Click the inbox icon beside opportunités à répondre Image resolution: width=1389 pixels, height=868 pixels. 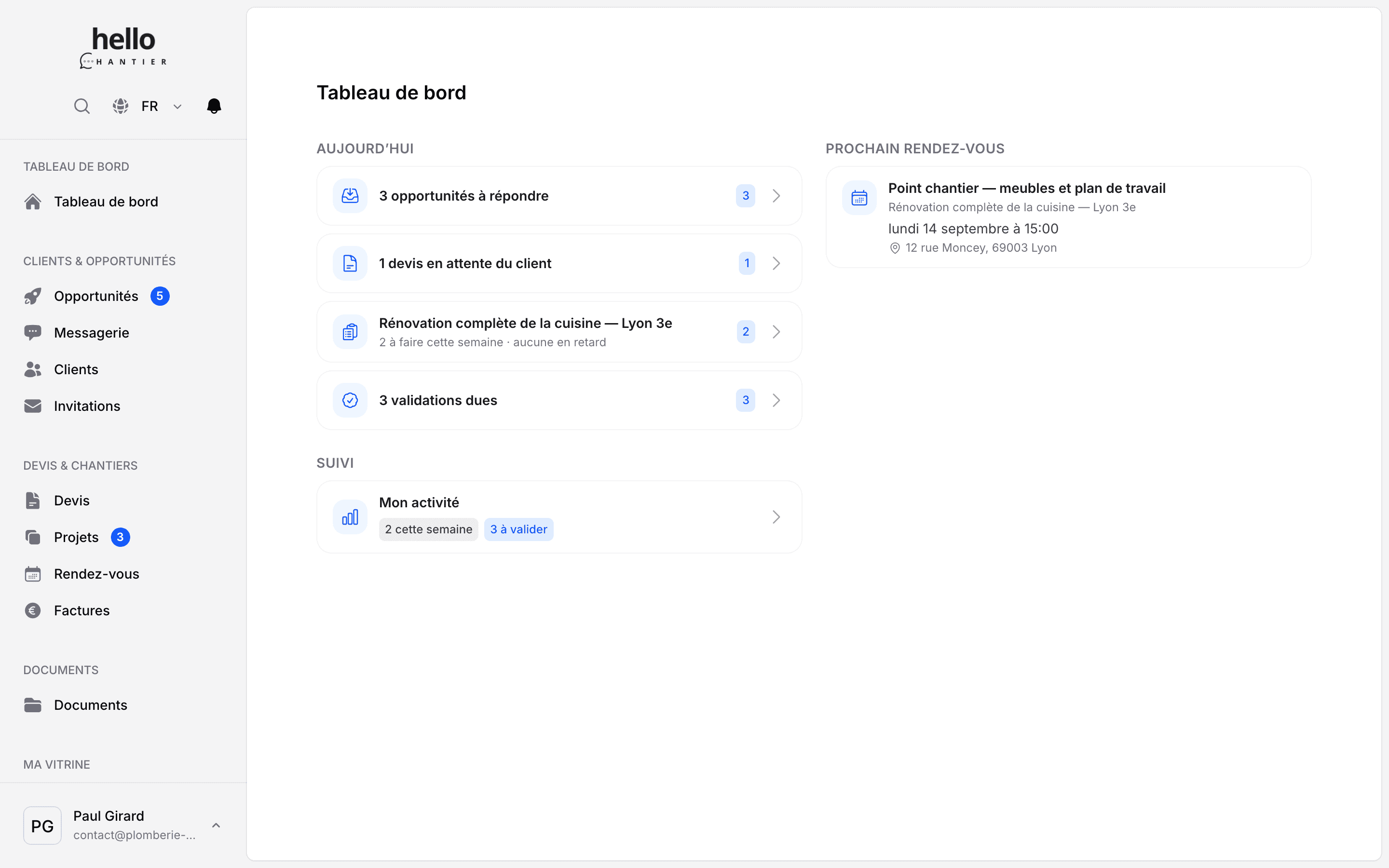(350, 196)
